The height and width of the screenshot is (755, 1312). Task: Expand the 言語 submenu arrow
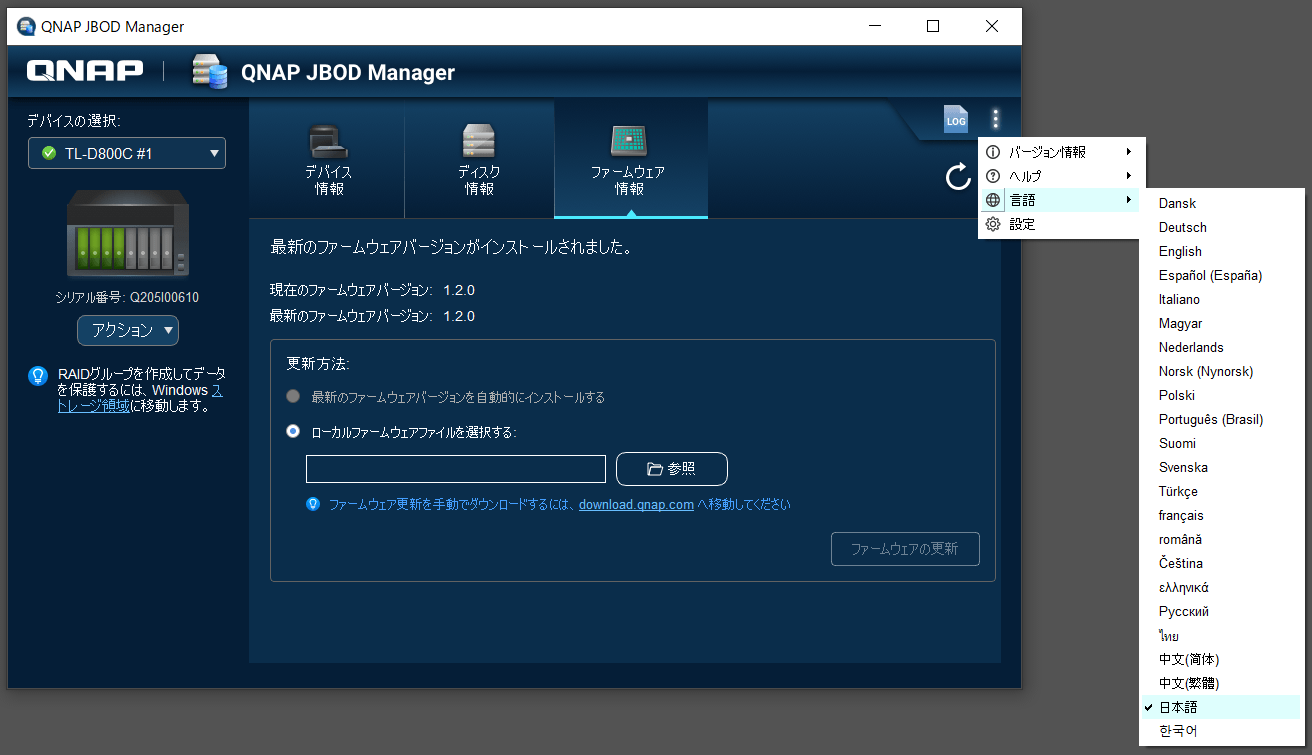pos(1129,200)
